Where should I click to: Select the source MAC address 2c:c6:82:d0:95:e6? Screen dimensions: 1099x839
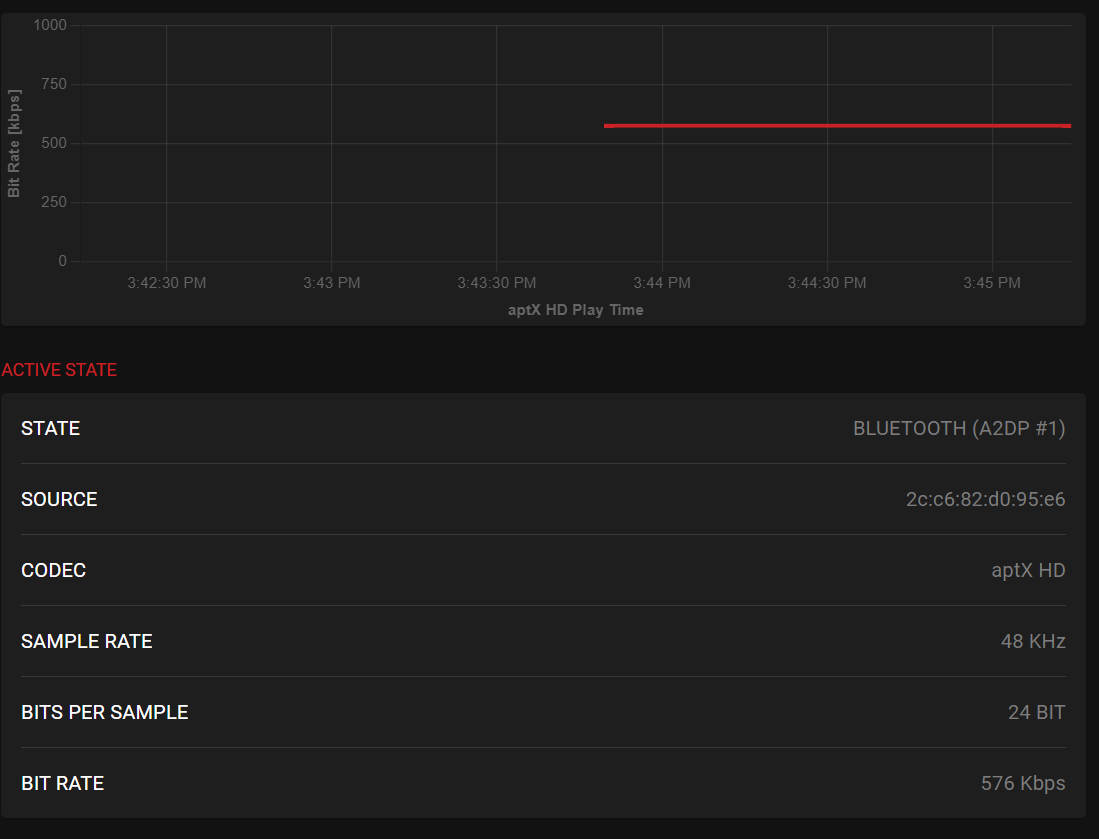click(985, 499)
